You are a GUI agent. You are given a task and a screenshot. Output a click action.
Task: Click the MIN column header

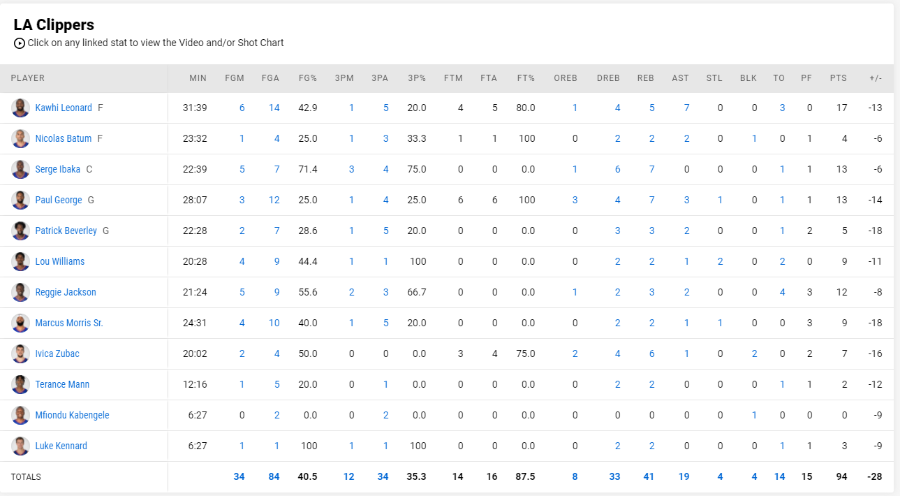point(198,78)
